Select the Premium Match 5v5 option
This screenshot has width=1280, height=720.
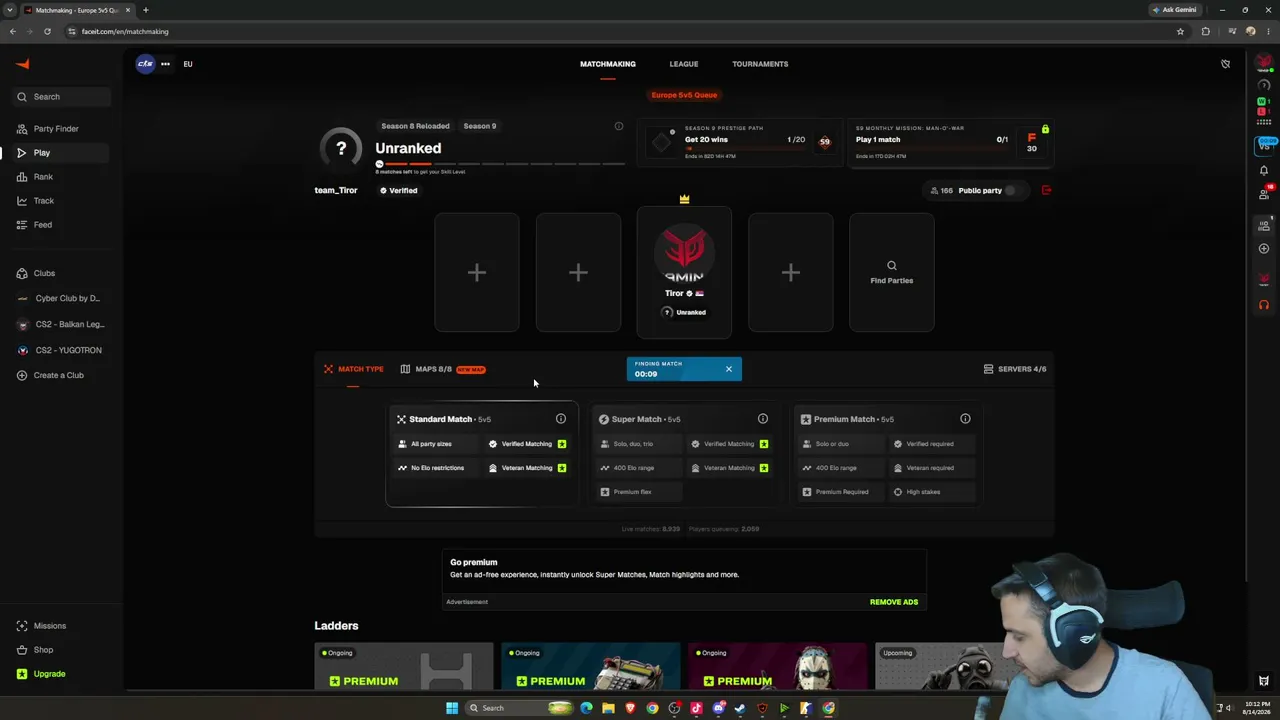[x=887, y=455]
